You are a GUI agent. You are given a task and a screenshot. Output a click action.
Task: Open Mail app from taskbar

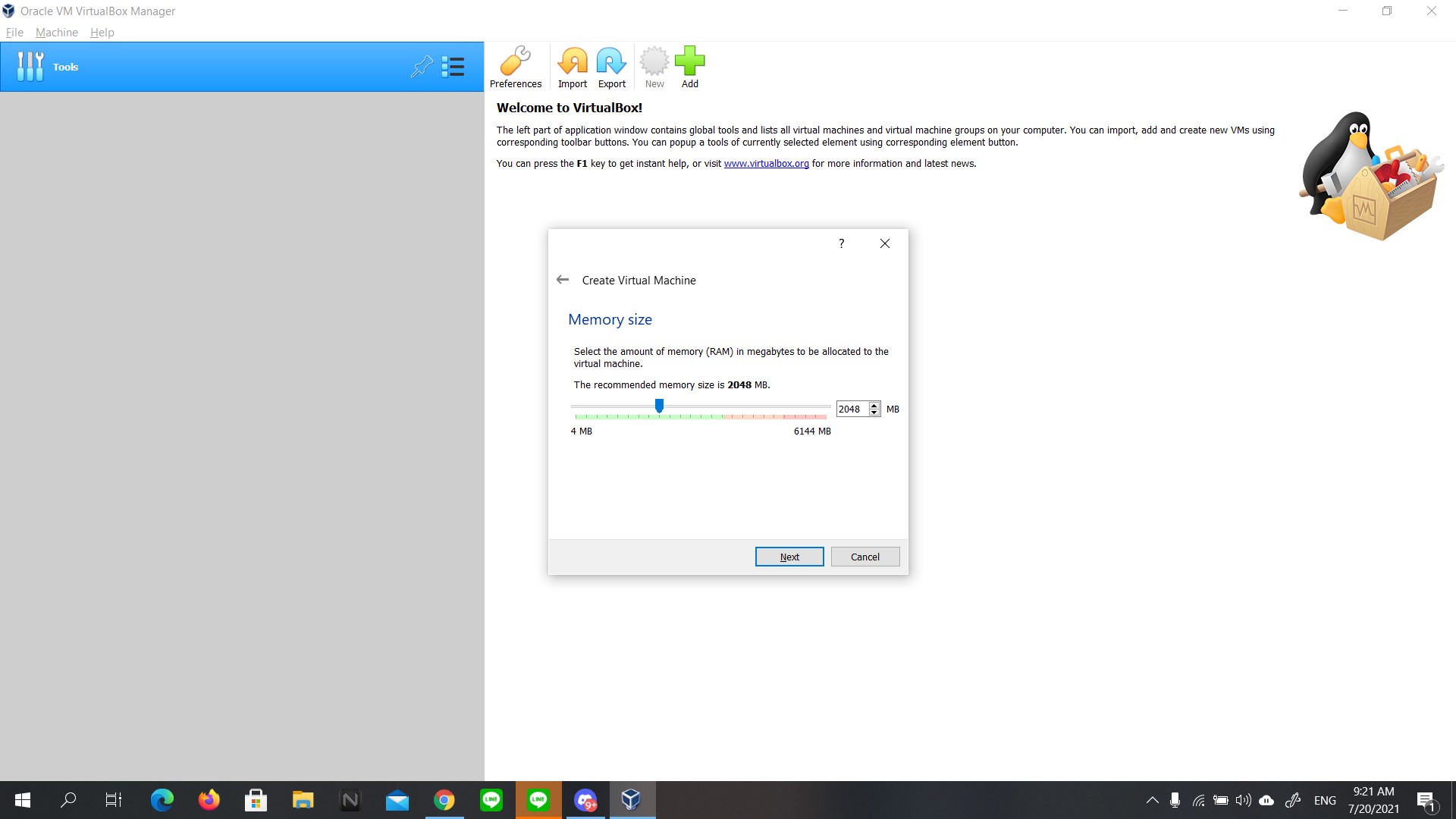click(x=397, y=800)
